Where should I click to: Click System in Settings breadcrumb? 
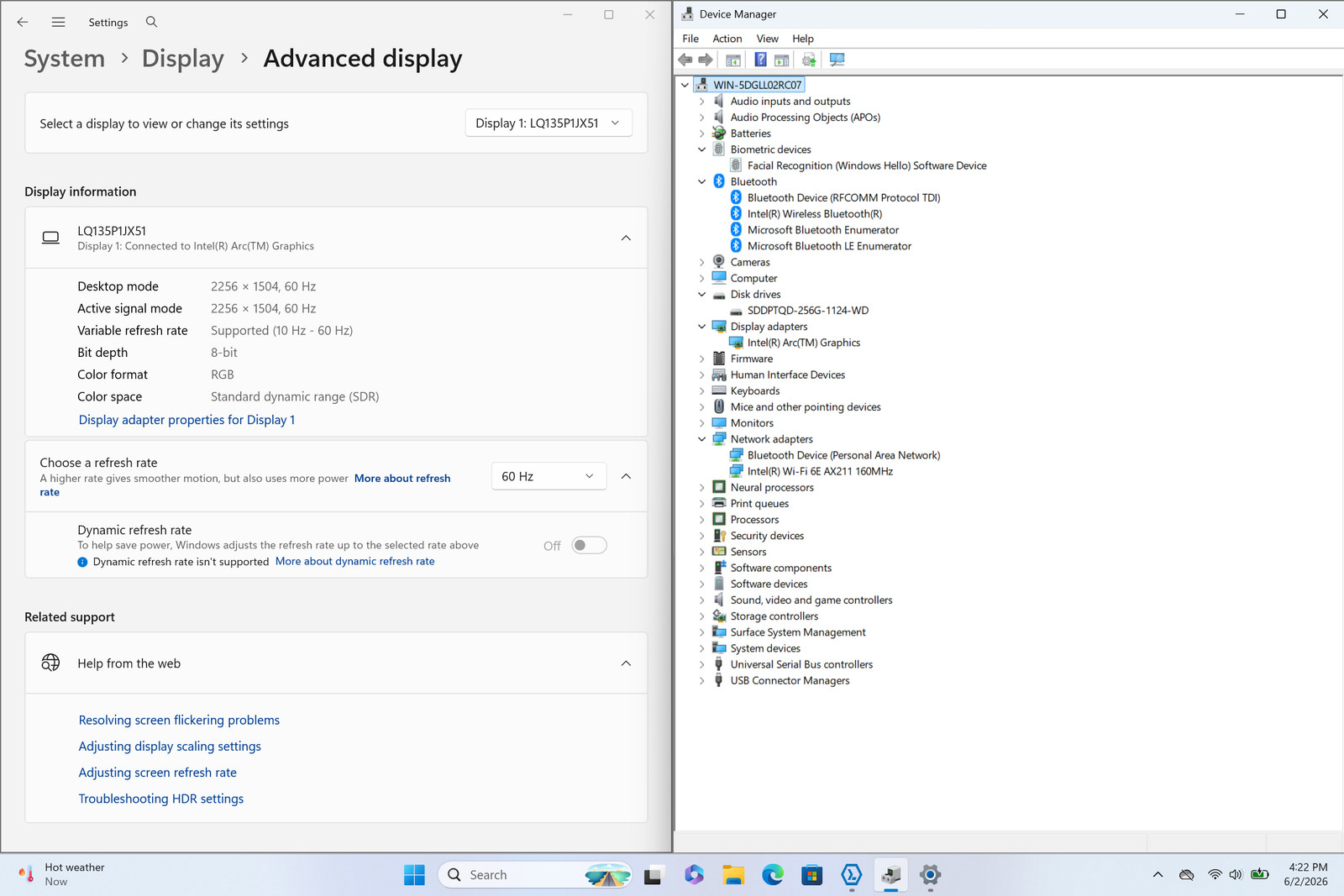coord(65,59)
